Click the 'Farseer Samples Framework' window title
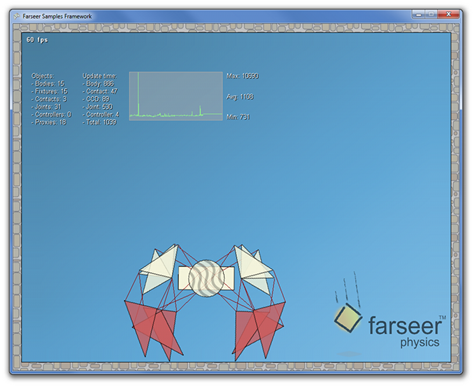 tap(57, 16)
